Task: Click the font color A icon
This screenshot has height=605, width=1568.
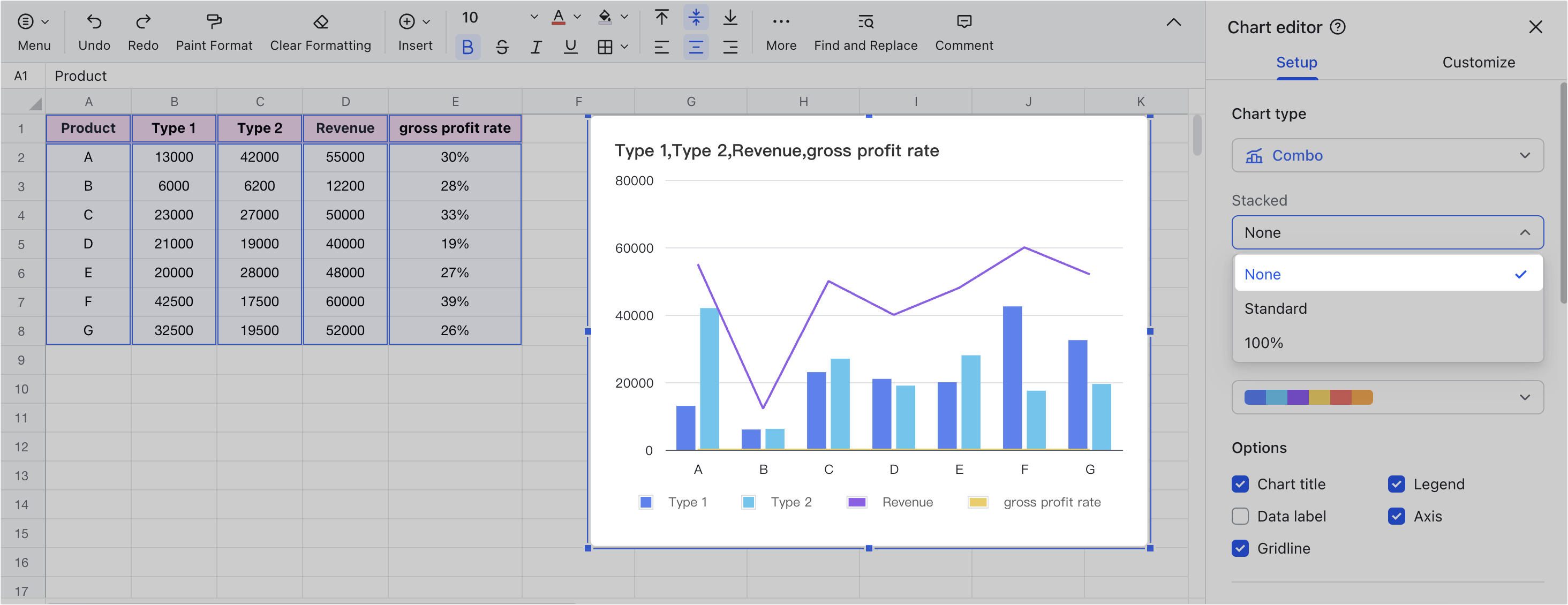Action: (x=558, y=17)
